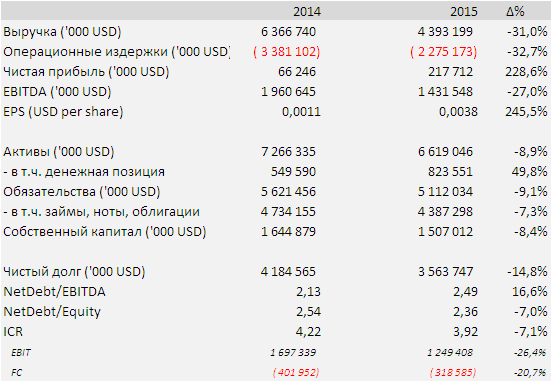The width and height of the screenshot is (552, 382).
Task: Click the Δ% column header
Action: [x=515, y=12]
